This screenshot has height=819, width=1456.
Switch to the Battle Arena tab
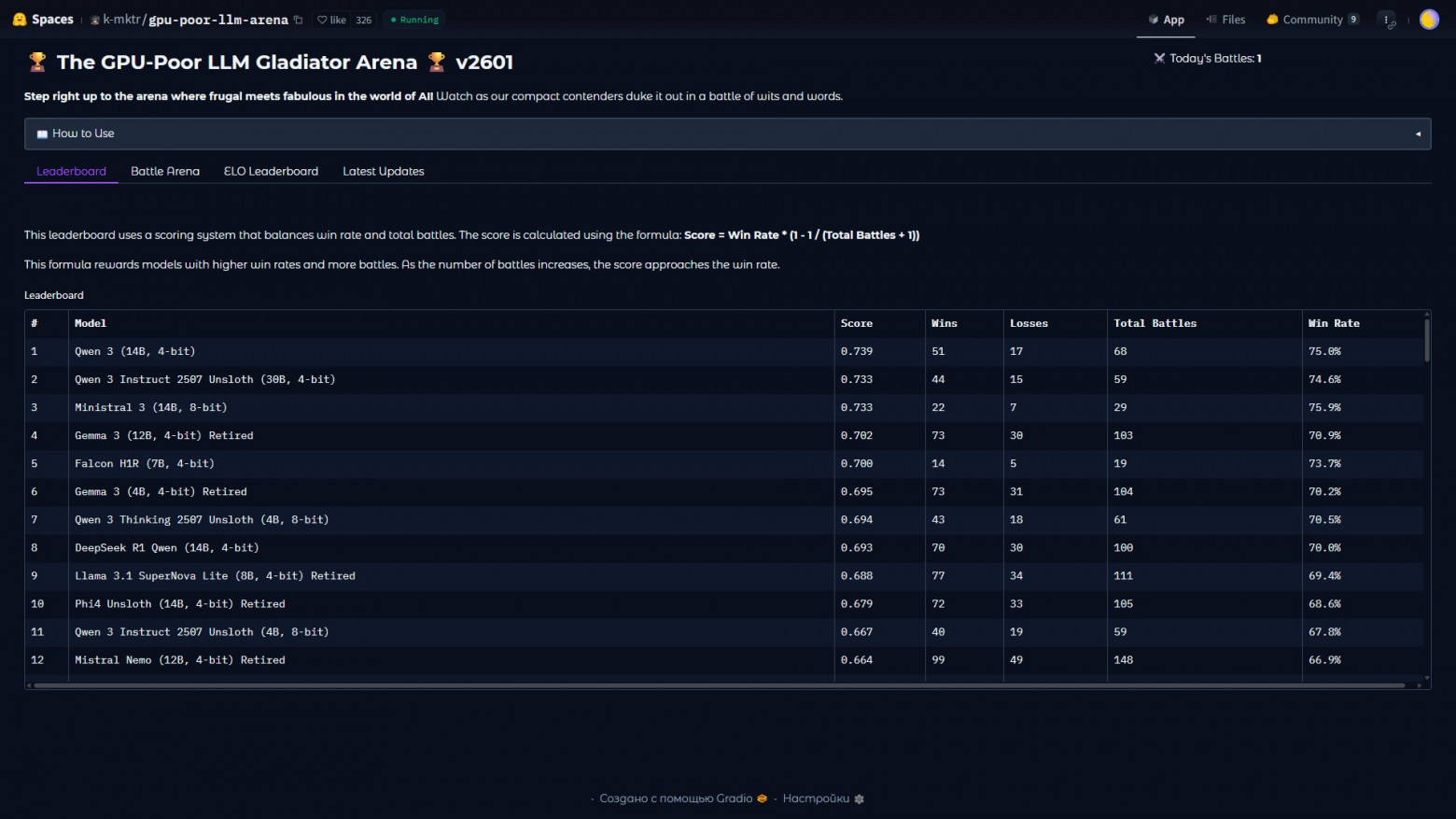pos(165,172)
